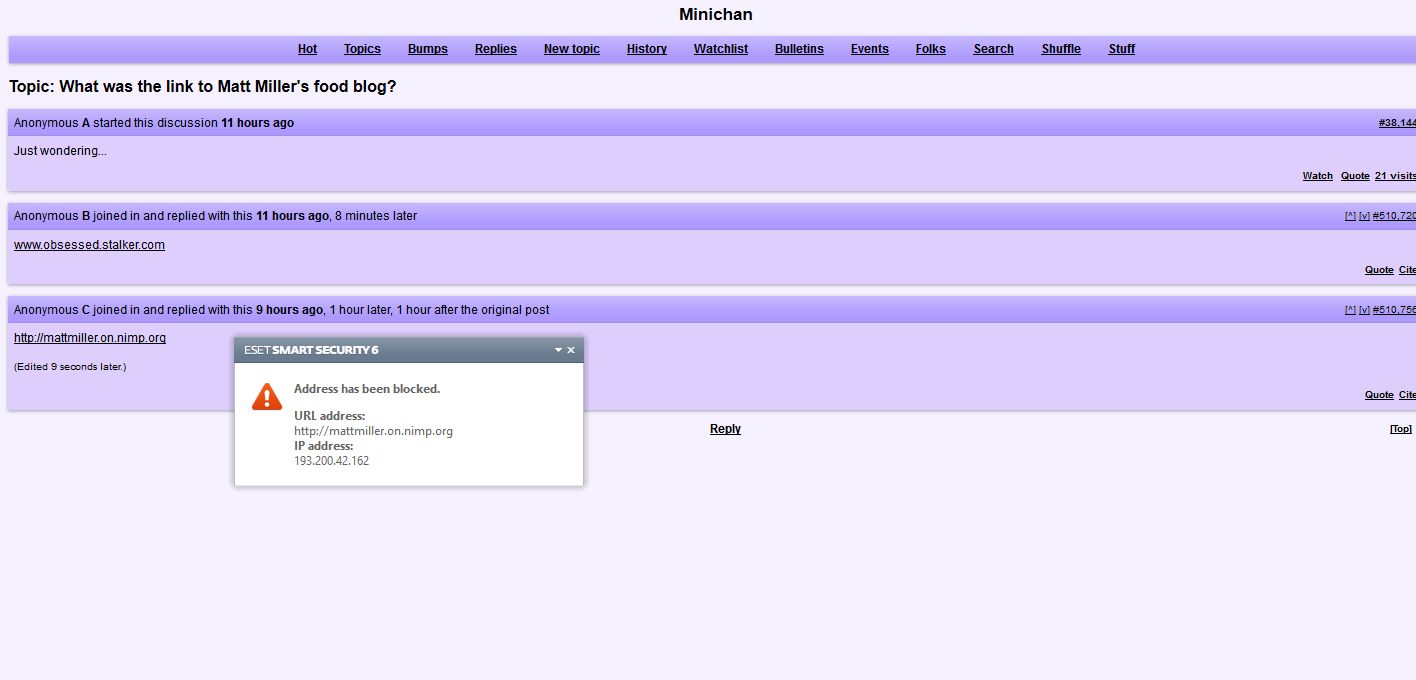The height and width of the screenshot is (680, 1416).
Task: Open the mattmiller.on.nimp.org link in post
Action: click(90, 338)
